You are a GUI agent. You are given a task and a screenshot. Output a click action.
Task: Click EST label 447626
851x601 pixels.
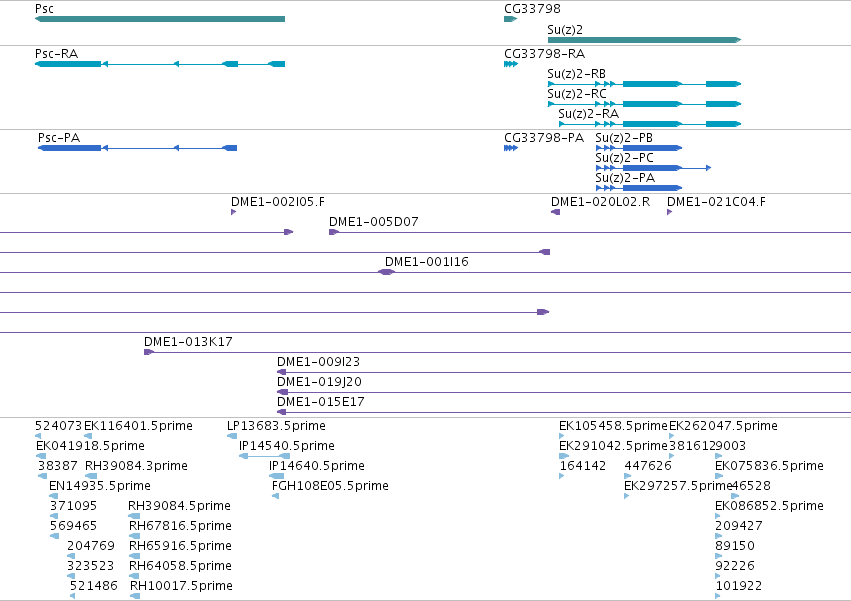tap(648, 466)
